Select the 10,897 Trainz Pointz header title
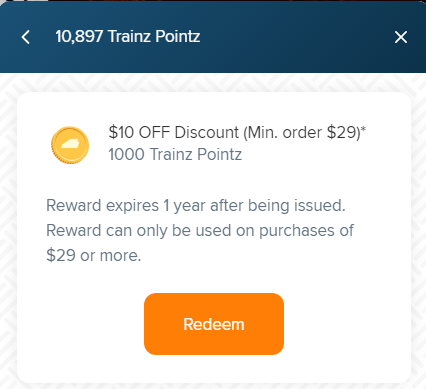 128,36
